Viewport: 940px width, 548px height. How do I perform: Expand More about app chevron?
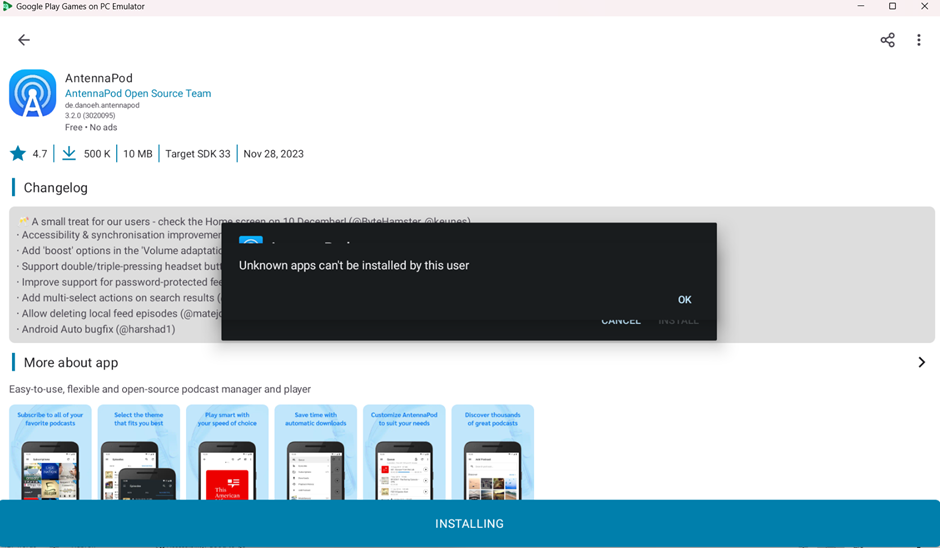[921, 362]
